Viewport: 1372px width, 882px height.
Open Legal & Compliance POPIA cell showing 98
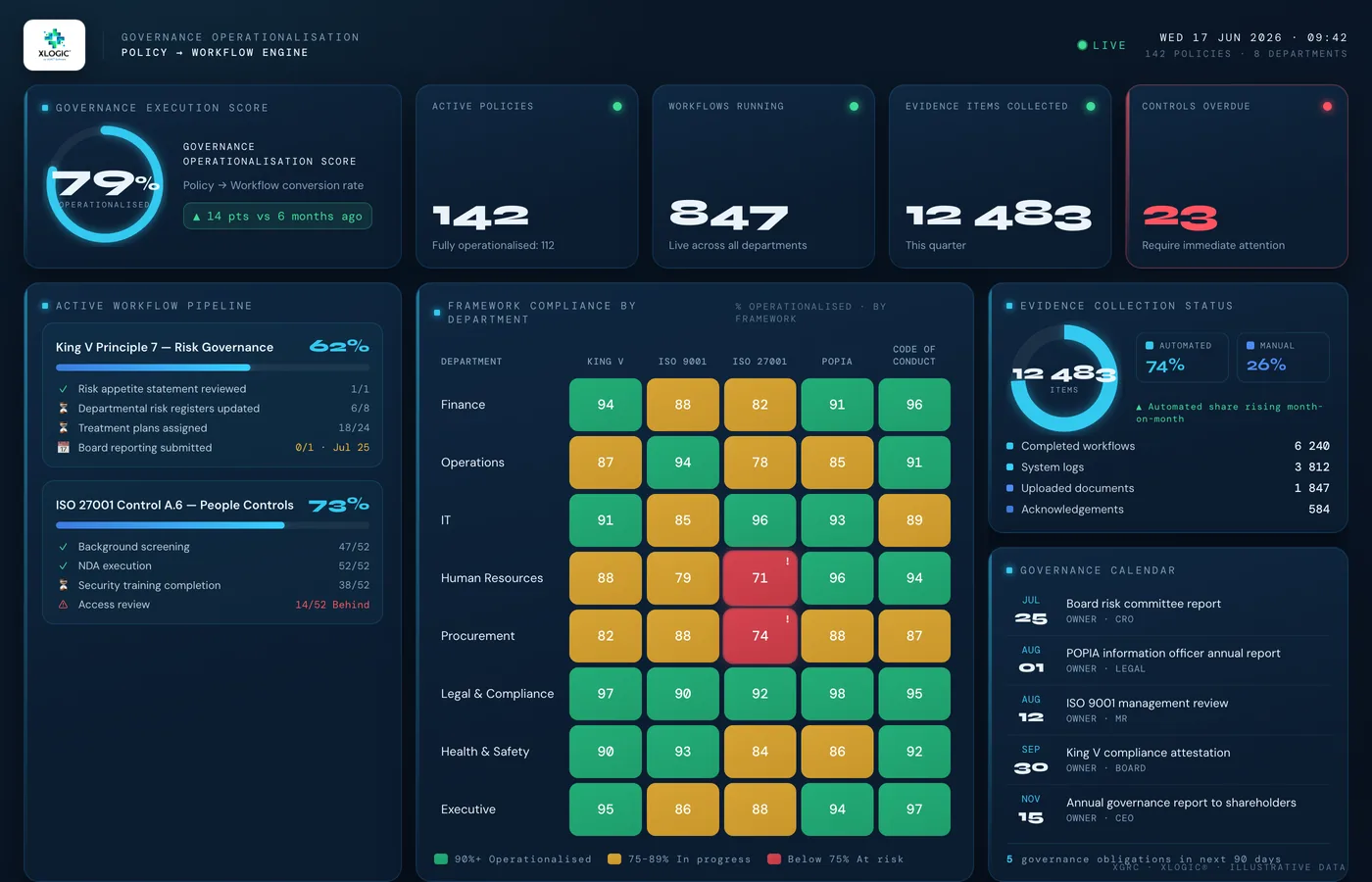click(837, 694)
